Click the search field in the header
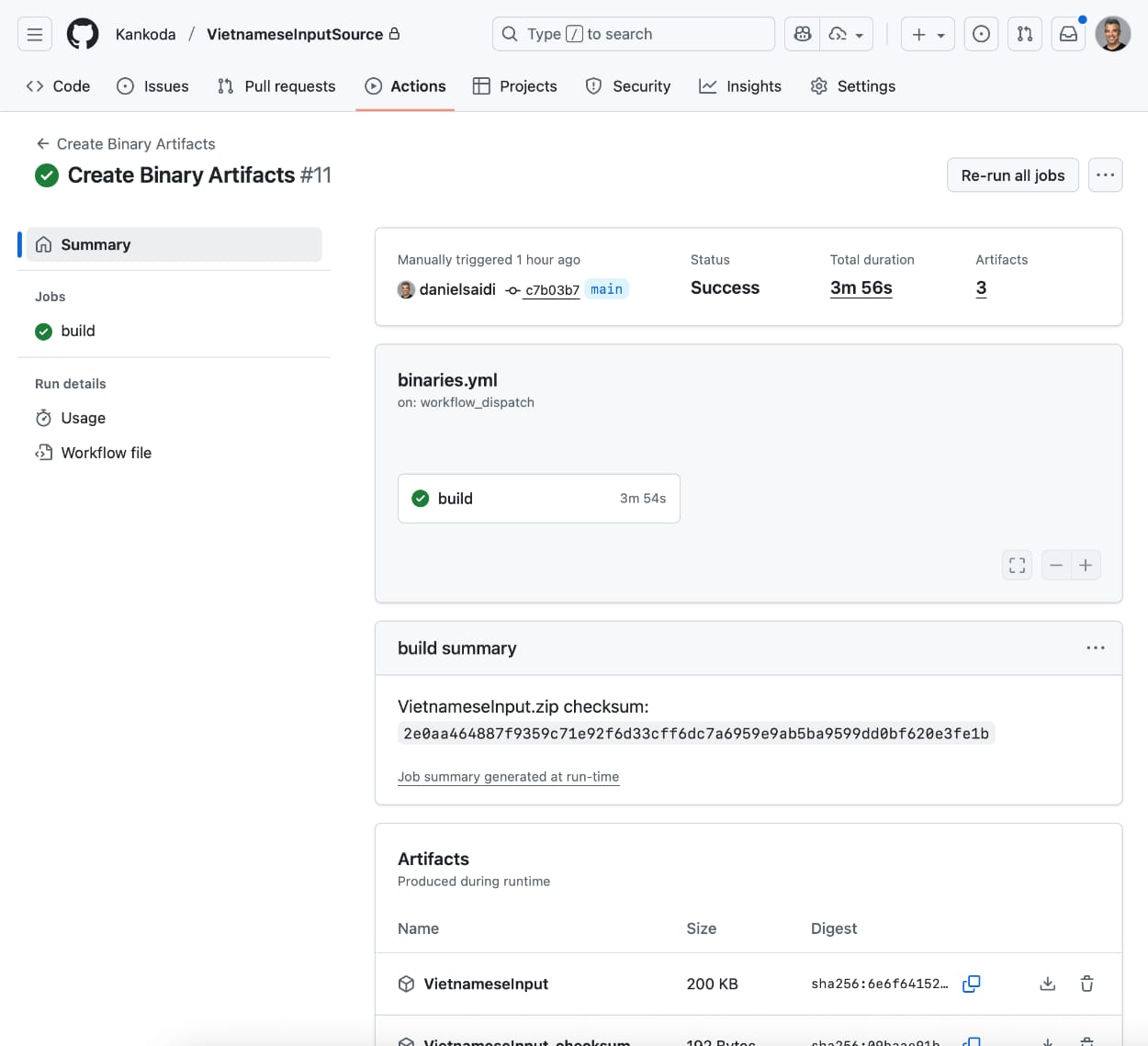 tap(633, 33)
